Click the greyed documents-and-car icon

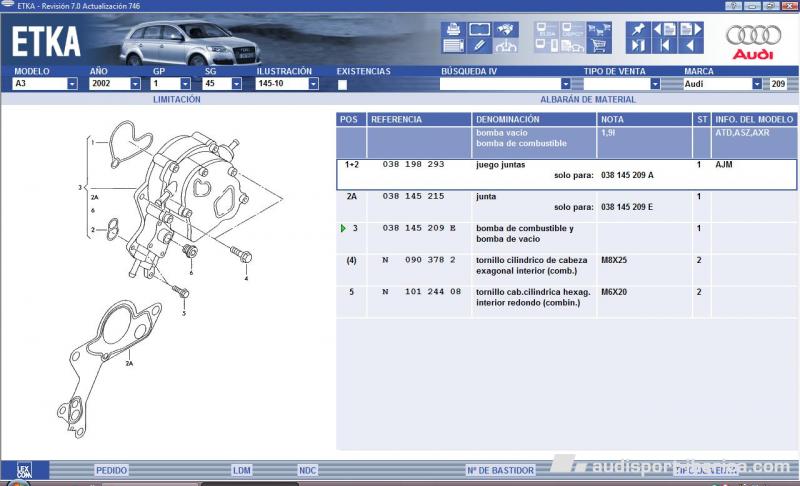pos(572,46)
